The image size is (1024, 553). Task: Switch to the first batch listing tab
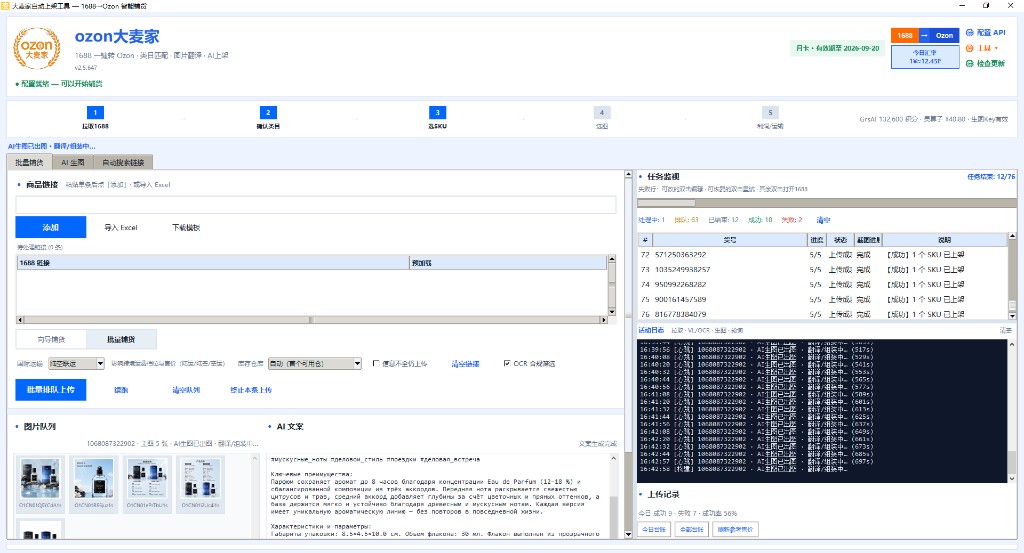click(x=29, y=163)
